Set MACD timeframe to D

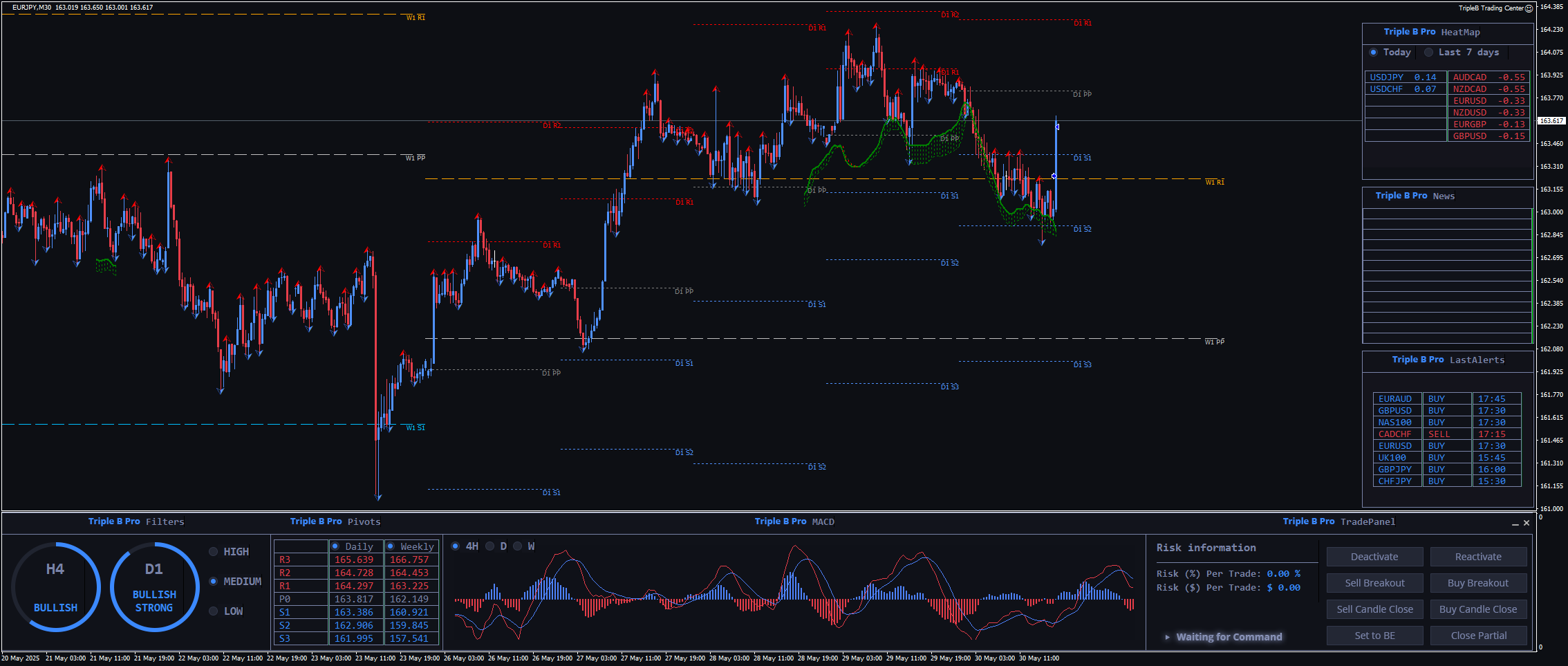point(490,546)
